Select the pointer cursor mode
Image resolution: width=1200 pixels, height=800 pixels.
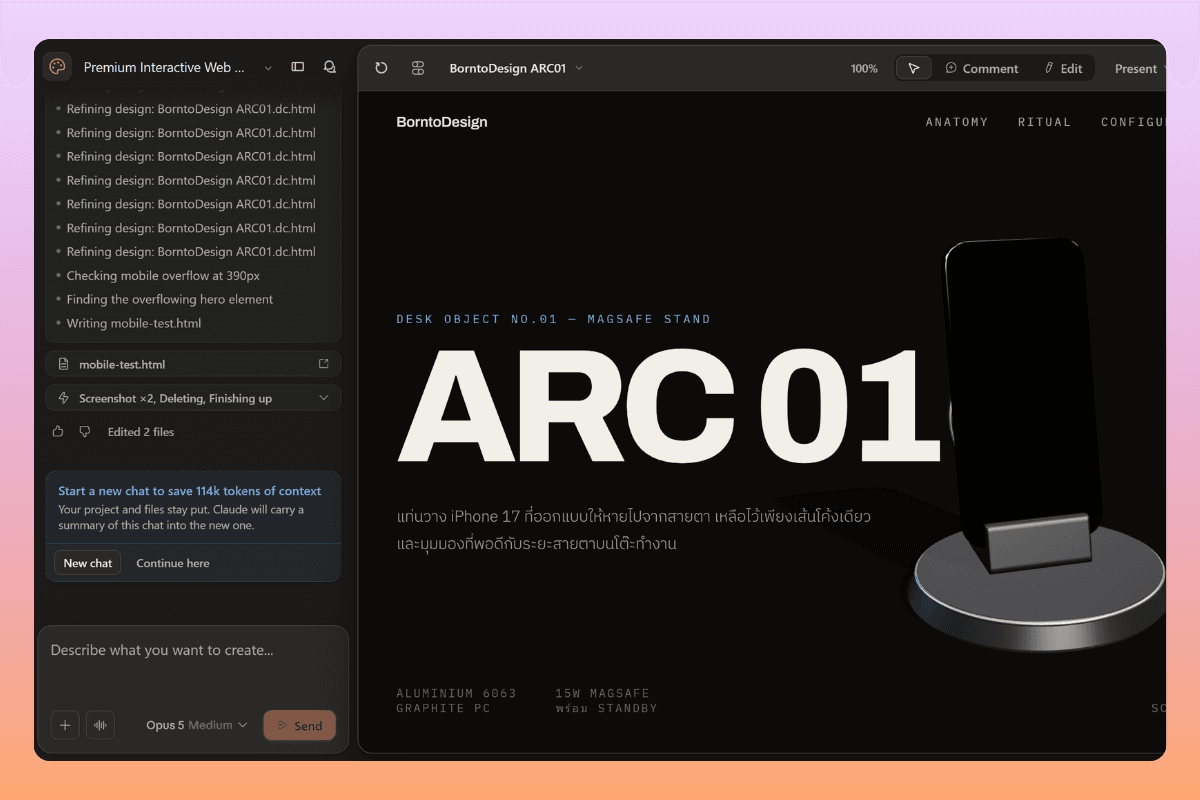tap(914, 68)
